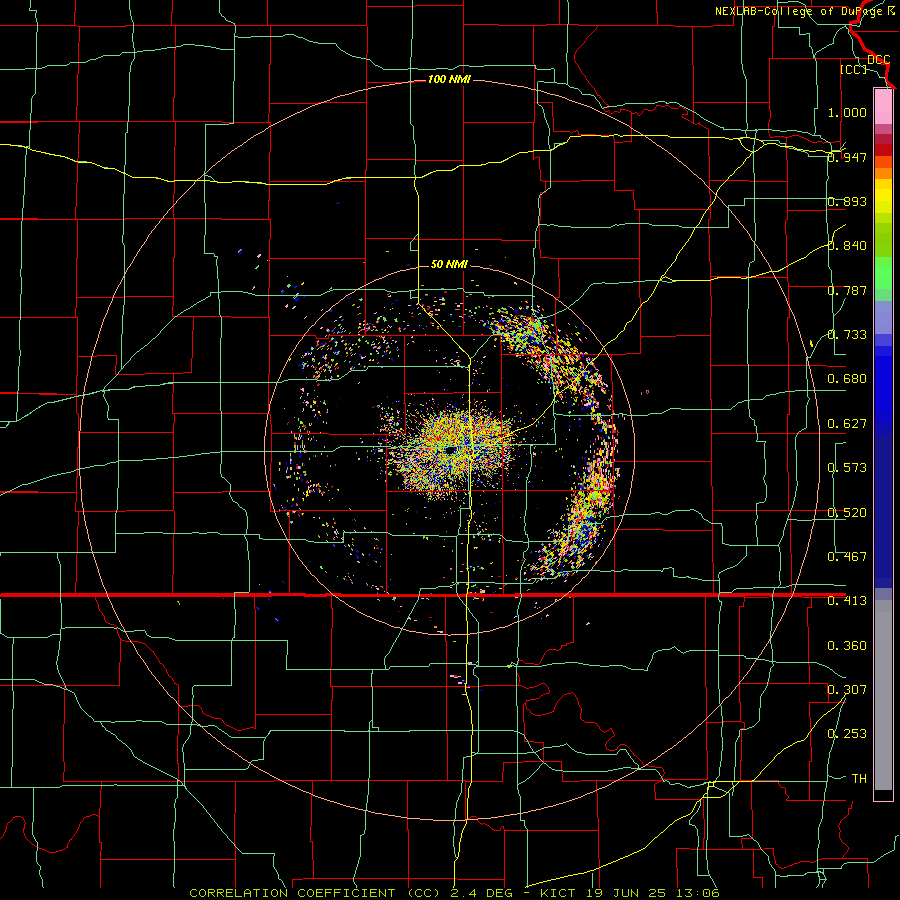Select the 0.840 scale value
Image resolution: width=900 pixels, height=900 pixels.
(847, 246)
